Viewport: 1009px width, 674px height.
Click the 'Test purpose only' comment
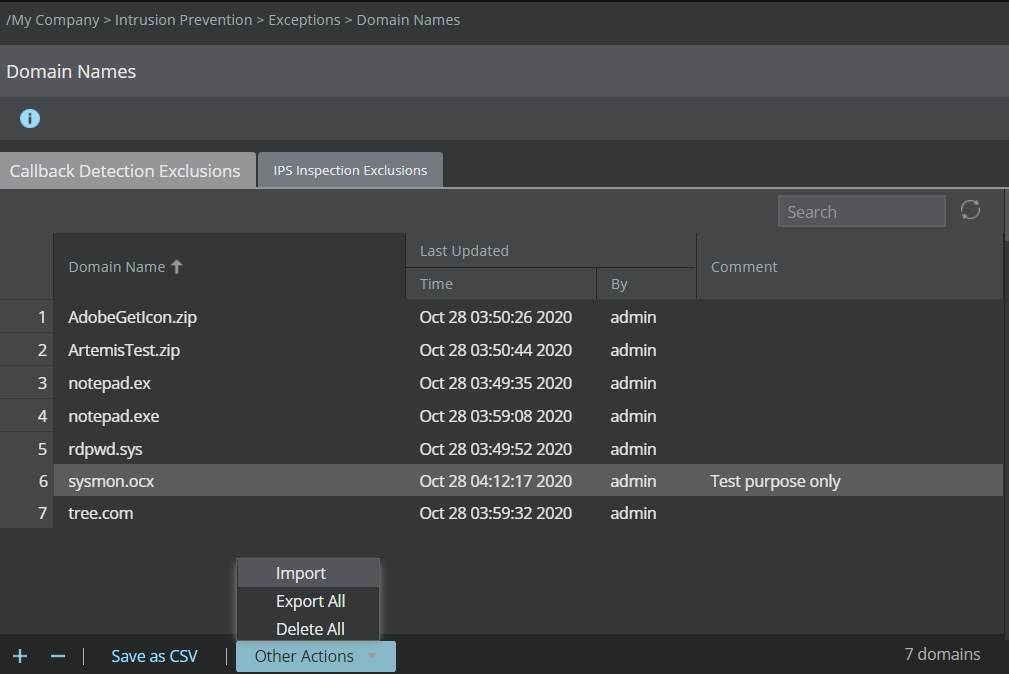point(775,481)
